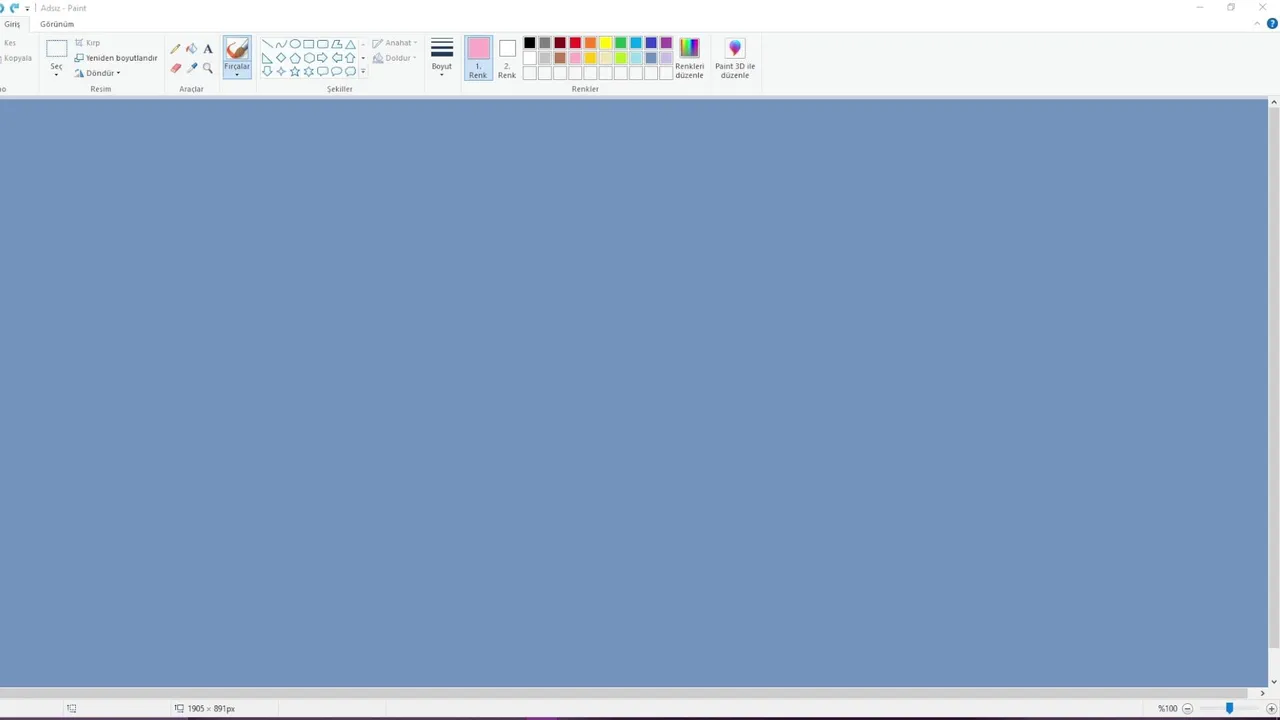
Task: Choose the Right triangle shape
Action: [267, 58]
